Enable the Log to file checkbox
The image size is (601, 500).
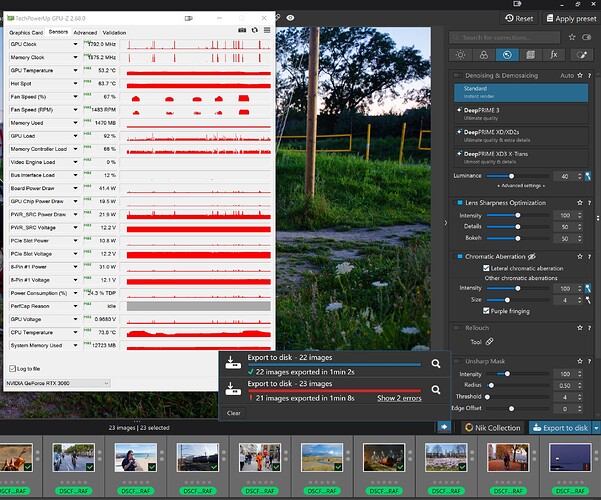pyautogui.click(x=12, y=369)
